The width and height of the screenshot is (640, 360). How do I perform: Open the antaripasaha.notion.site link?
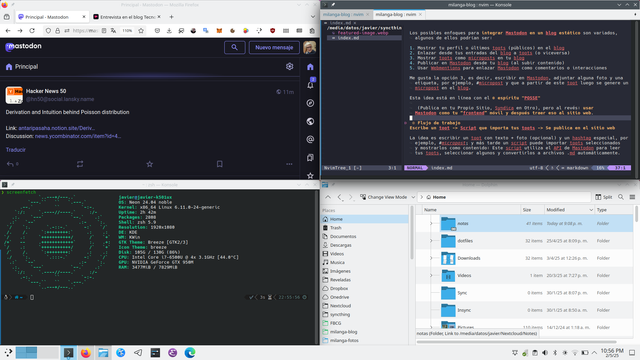tap(57, 128)
